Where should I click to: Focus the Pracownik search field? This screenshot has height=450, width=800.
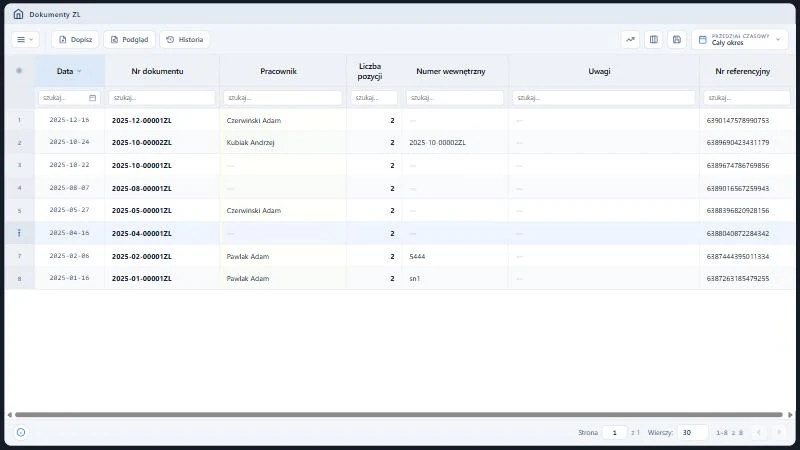pos(283,97)
